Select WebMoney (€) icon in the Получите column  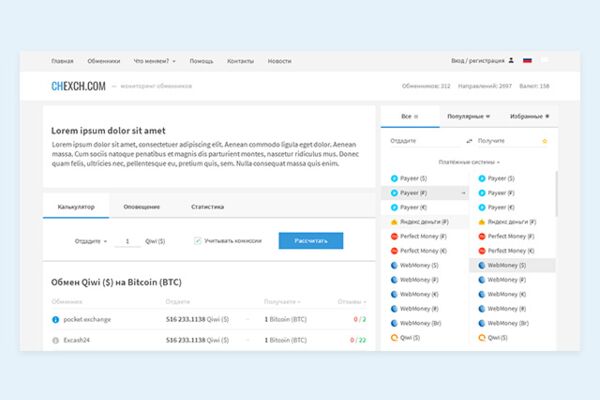(x=482, y=294)
